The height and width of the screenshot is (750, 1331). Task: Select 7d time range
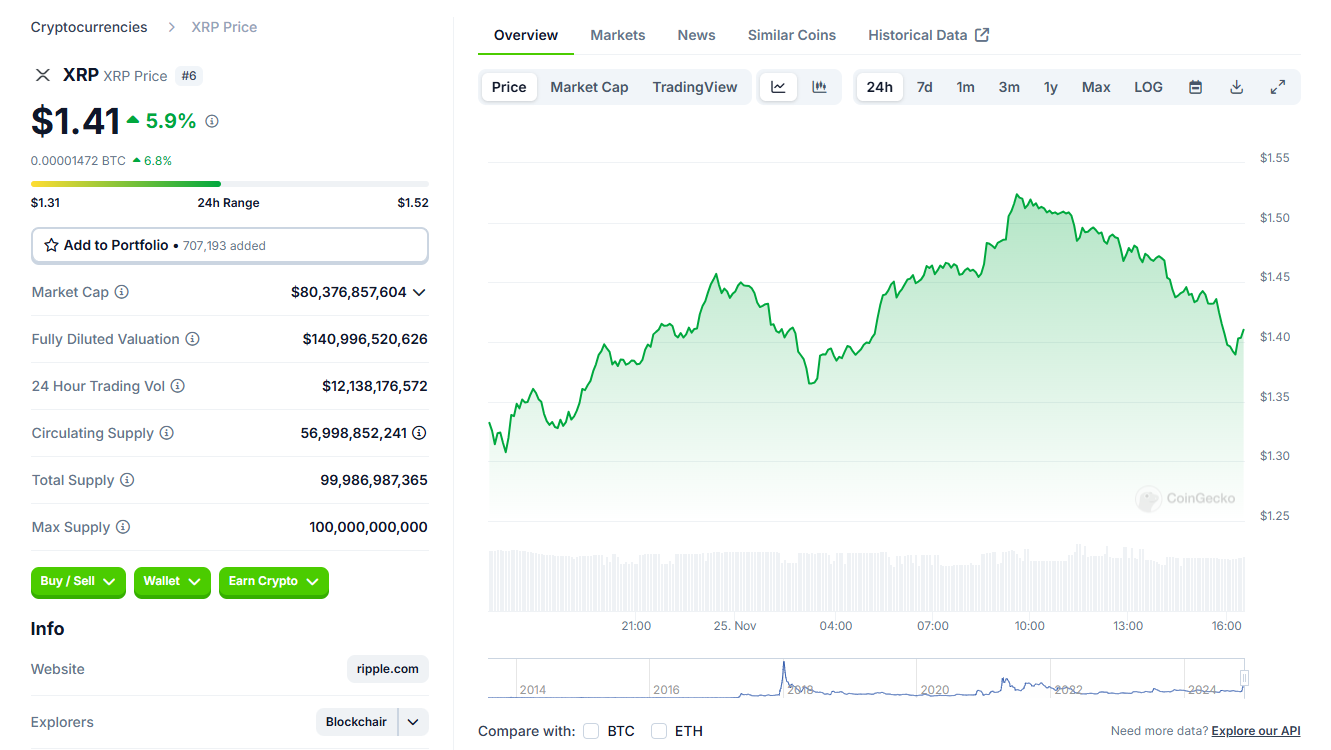(x=925, y=87)
